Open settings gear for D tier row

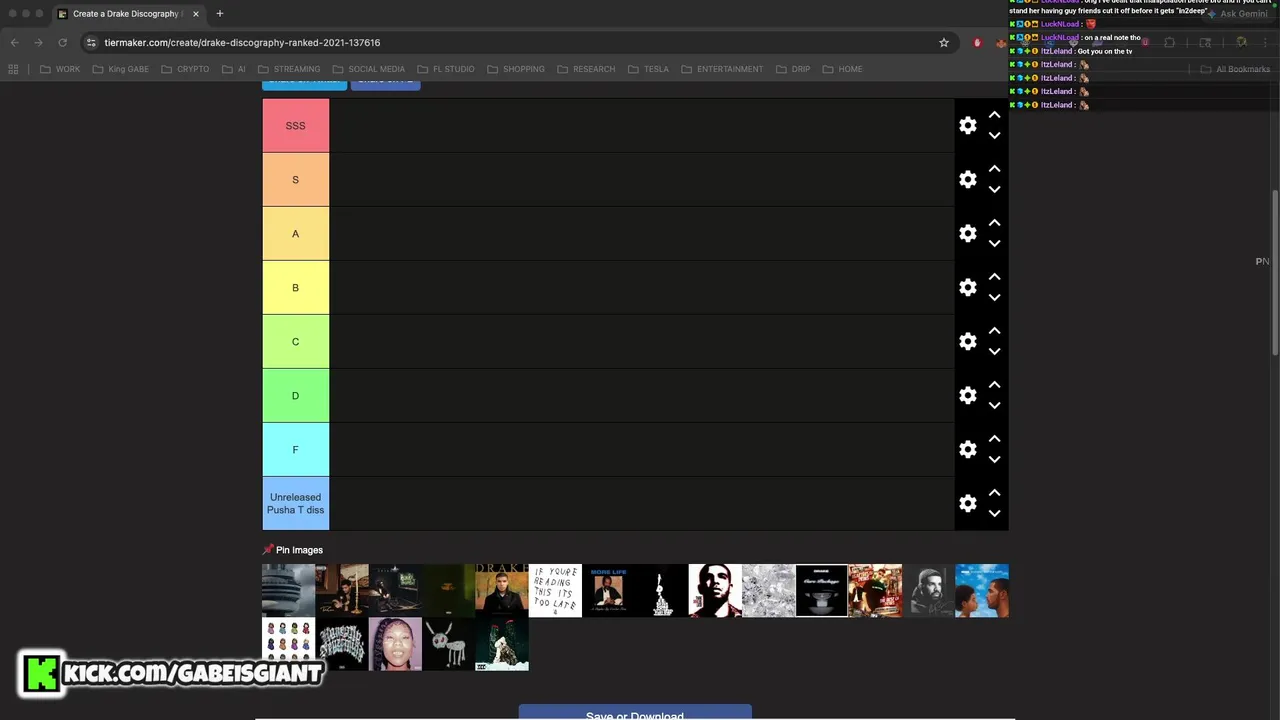tap(967, 396)
